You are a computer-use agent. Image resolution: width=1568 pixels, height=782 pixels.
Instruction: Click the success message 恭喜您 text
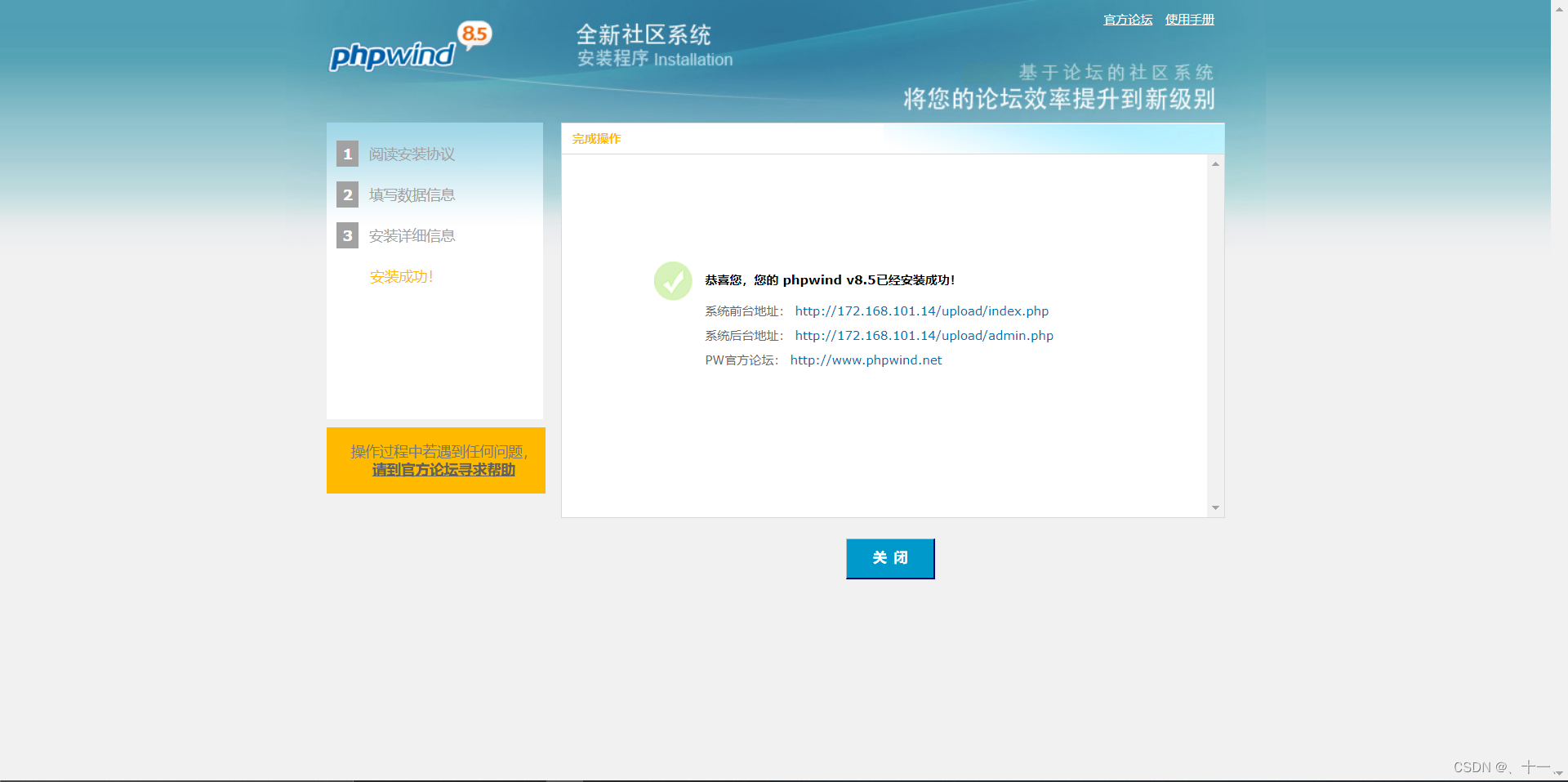[x=830, y=280]
